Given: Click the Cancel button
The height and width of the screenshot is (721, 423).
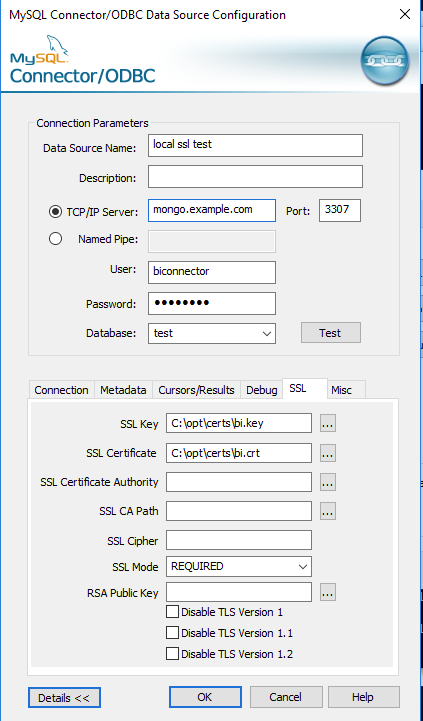Looking at the screenshot, I should tap(286, 697).
